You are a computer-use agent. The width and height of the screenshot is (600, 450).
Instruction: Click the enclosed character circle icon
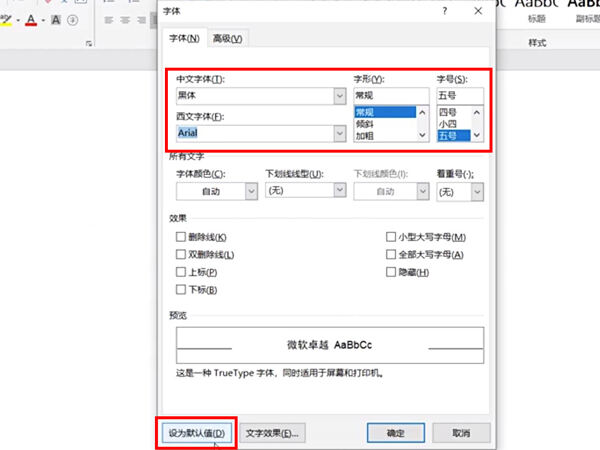[73, 20]
